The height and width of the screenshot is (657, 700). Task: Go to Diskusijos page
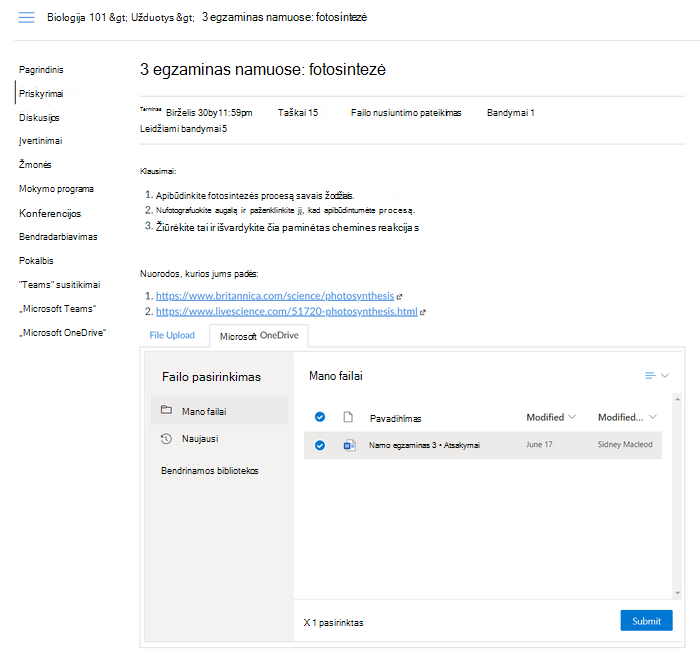[39, 118]
